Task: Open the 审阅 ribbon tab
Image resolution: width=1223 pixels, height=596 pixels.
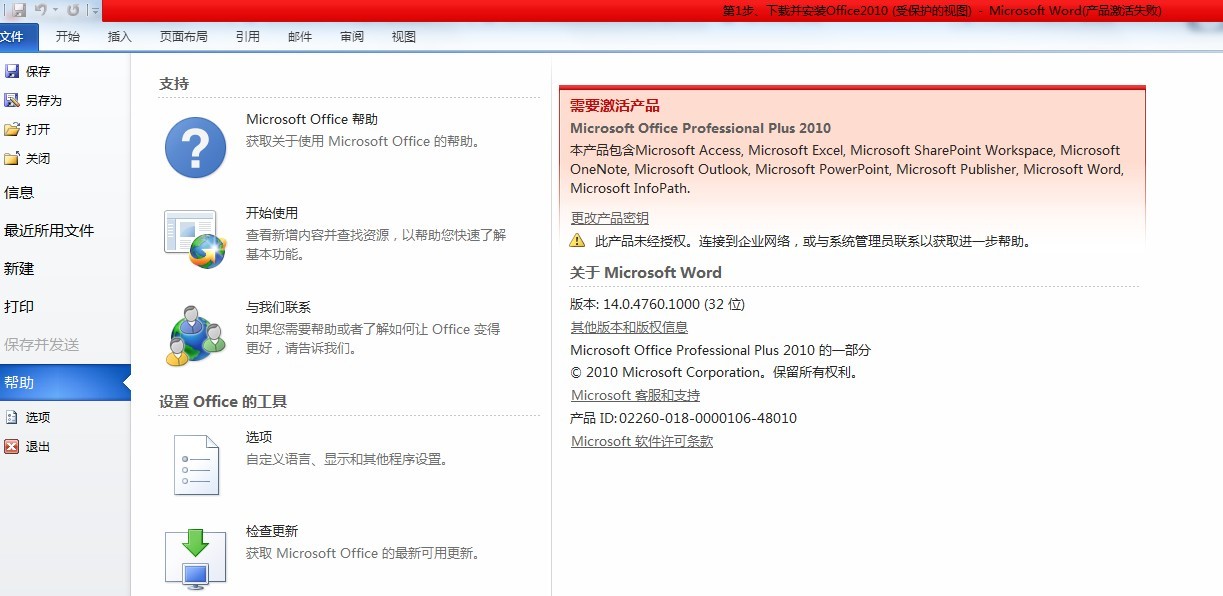Action: coord(351,36)
